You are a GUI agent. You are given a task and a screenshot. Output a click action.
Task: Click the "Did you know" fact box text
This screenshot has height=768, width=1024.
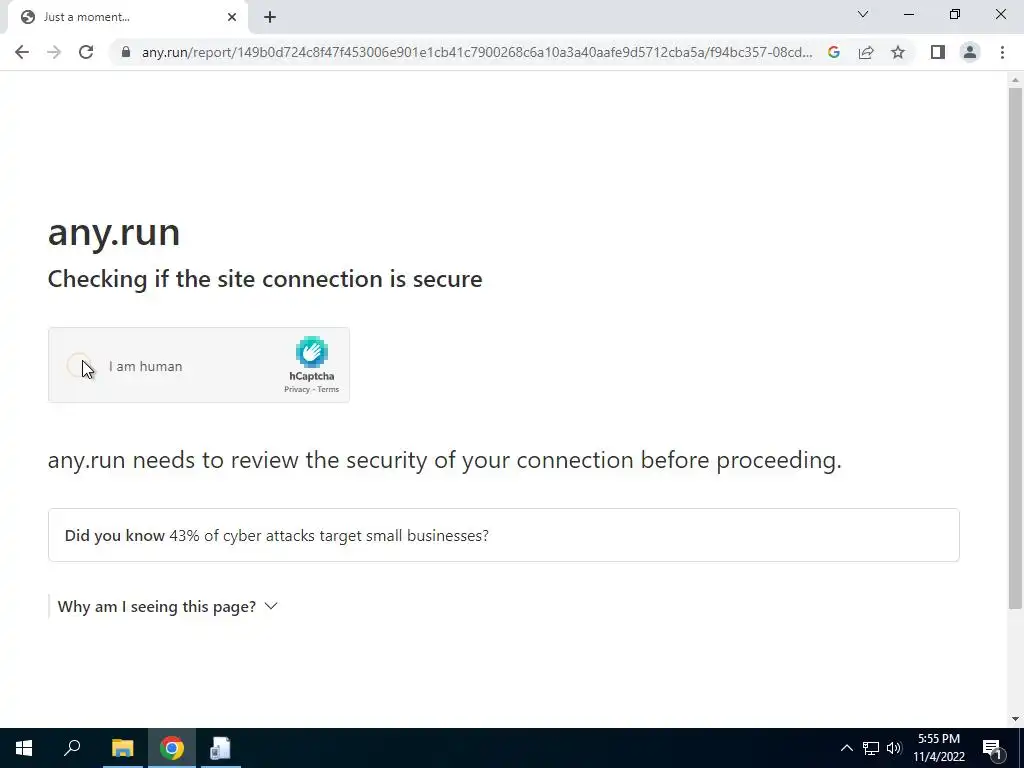coord(276,536)
